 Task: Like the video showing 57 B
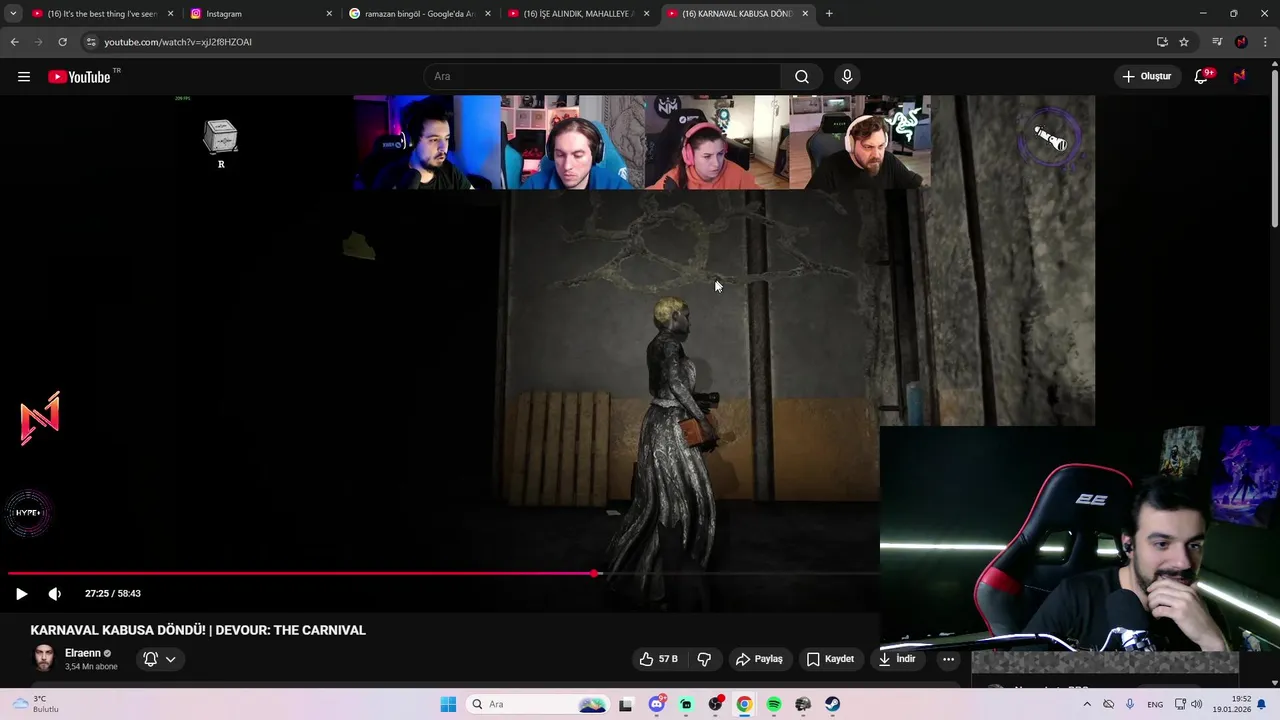point(660,659)
